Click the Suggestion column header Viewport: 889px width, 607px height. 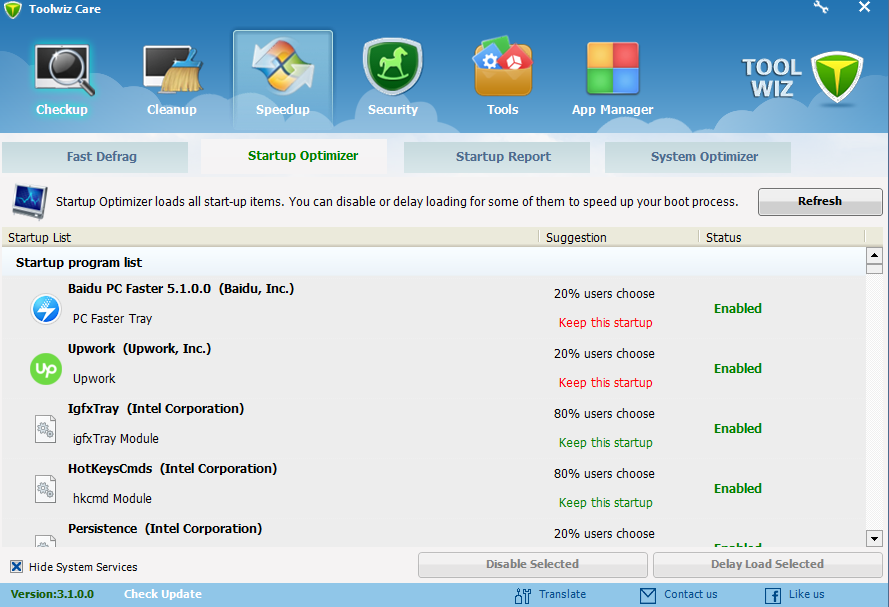[x=619, y=237]
